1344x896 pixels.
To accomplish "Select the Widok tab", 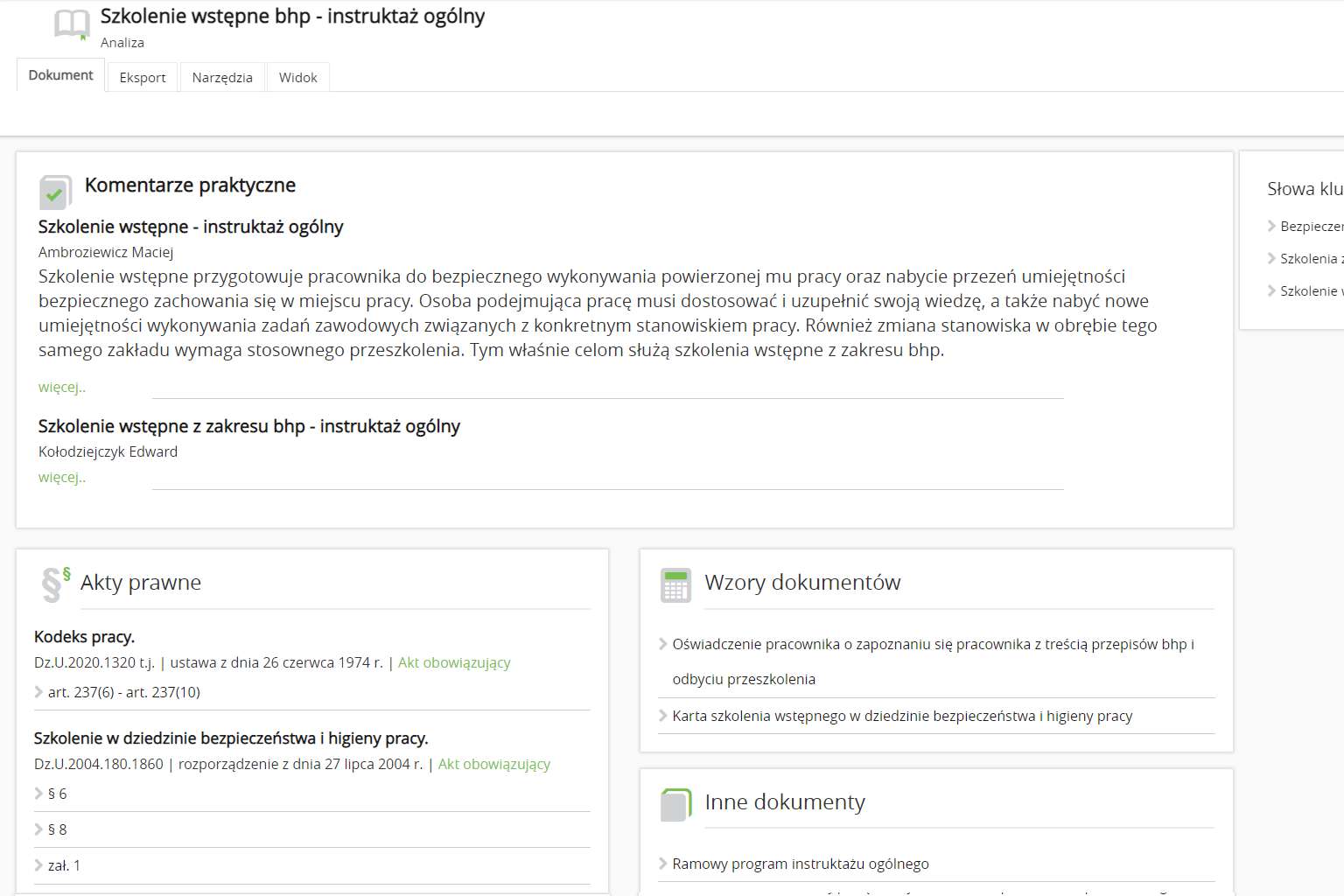I will [297, 78].
